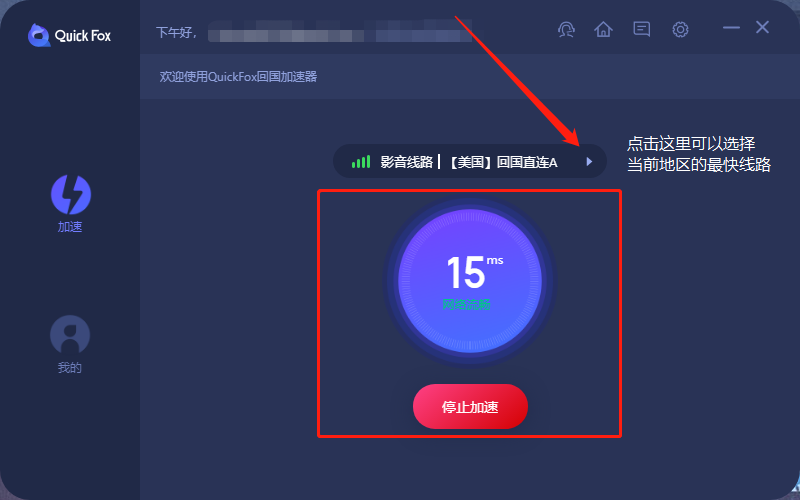The width and height of the screenshot is (800, 500).
Task: Click the 15 ms latency dial
Action: [x=469, y=281]
